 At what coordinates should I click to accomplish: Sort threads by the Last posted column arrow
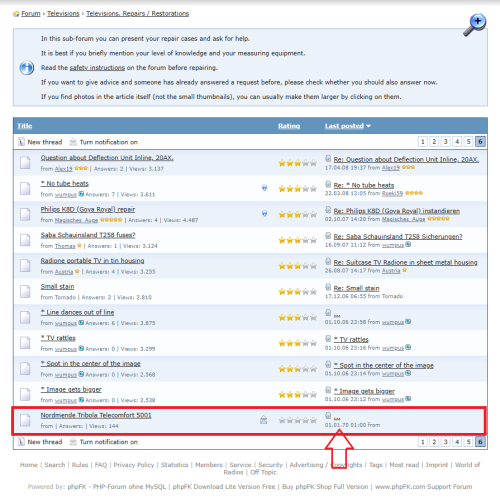pos(368,126)
